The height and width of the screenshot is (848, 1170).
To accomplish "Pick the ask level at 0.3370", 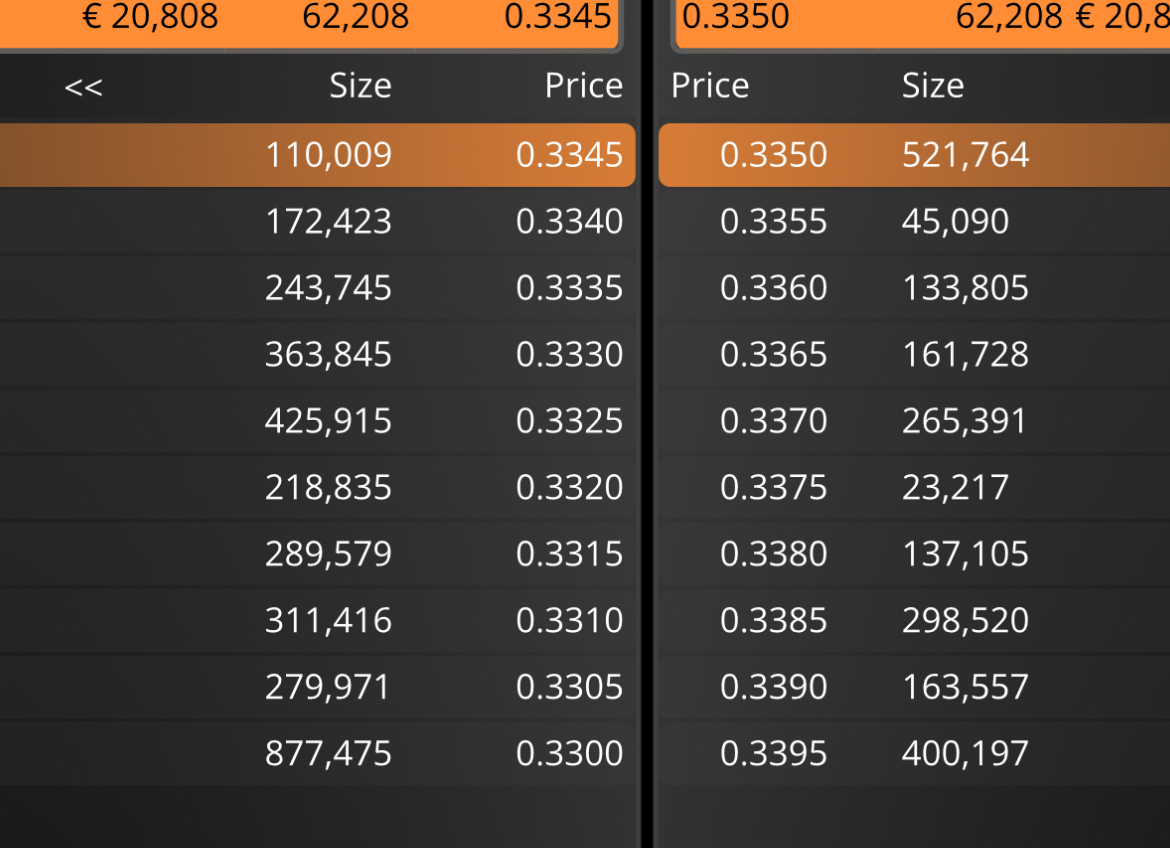I will pyautogui.click(x=914, y=421).
